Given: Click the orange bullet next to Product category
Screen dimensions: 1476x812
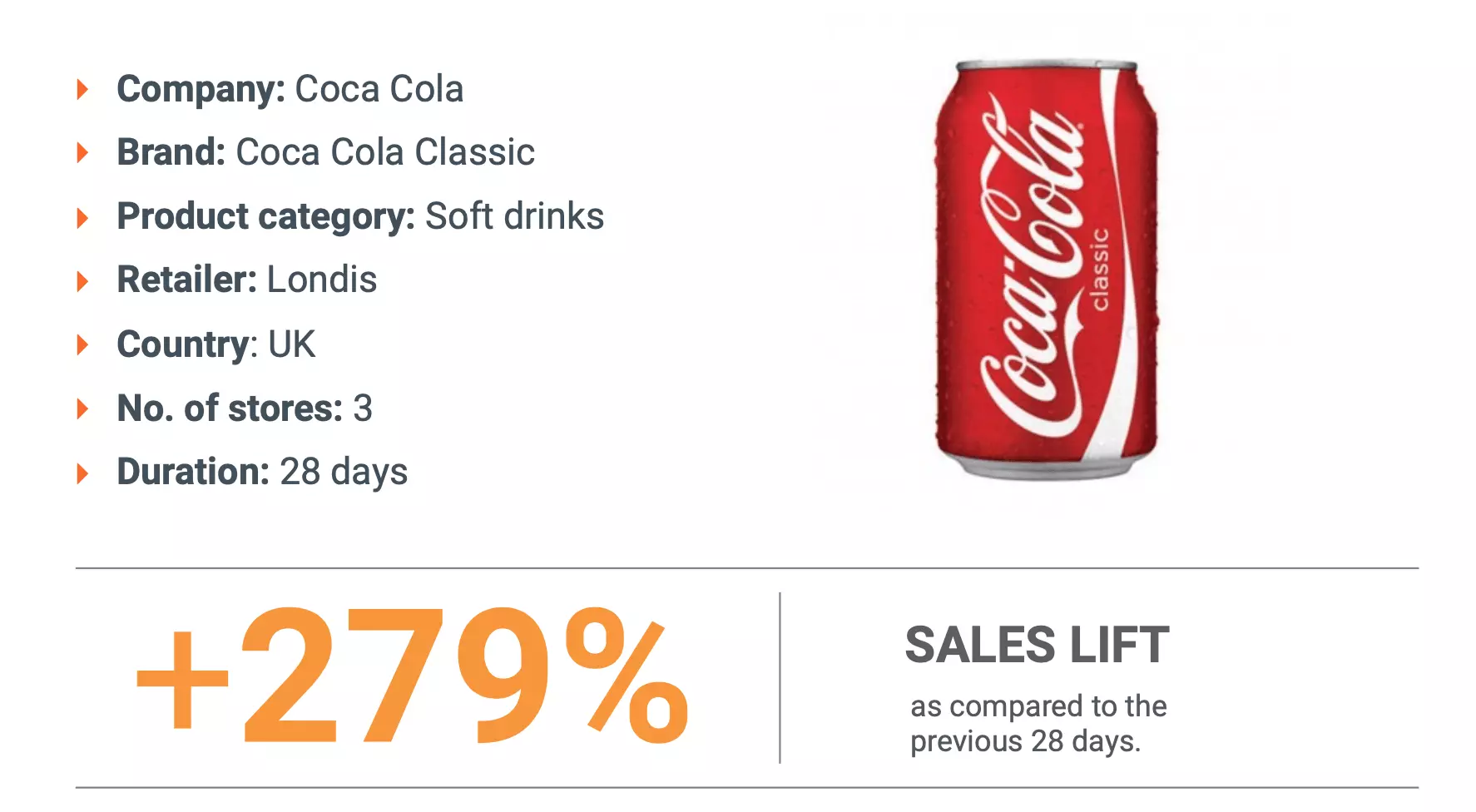Looking at the screenshot, I should (x=82, y=217).
